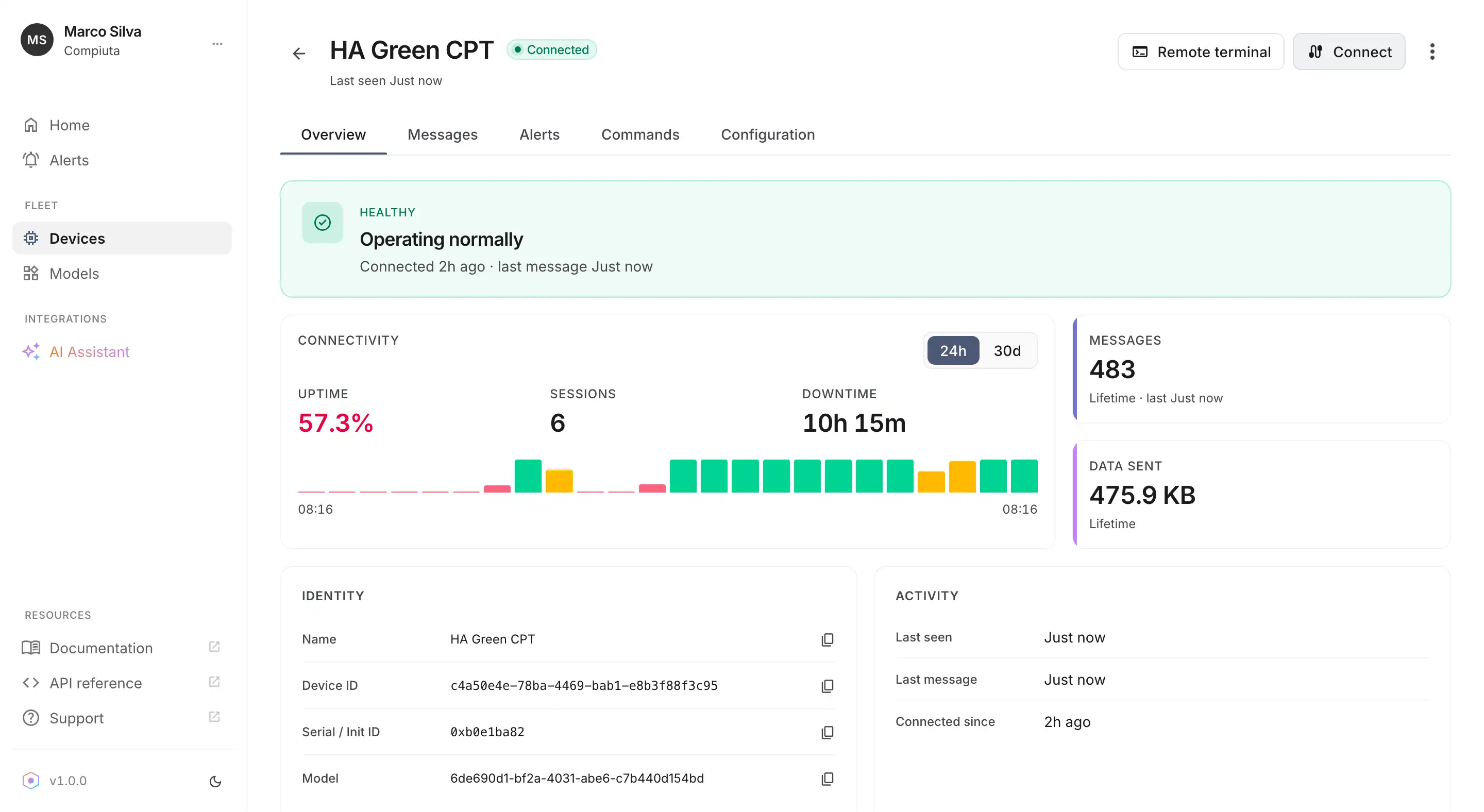
Task: Click the last green connectivity bar
Action: [x=1024, y=476]
